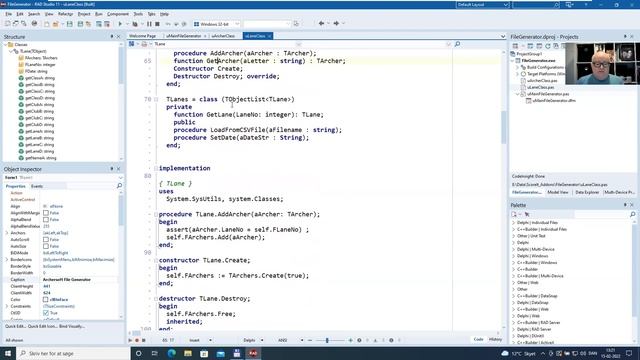640x360 pixels.
Task: Pin the Palette panel
Action: pos(625,205)
